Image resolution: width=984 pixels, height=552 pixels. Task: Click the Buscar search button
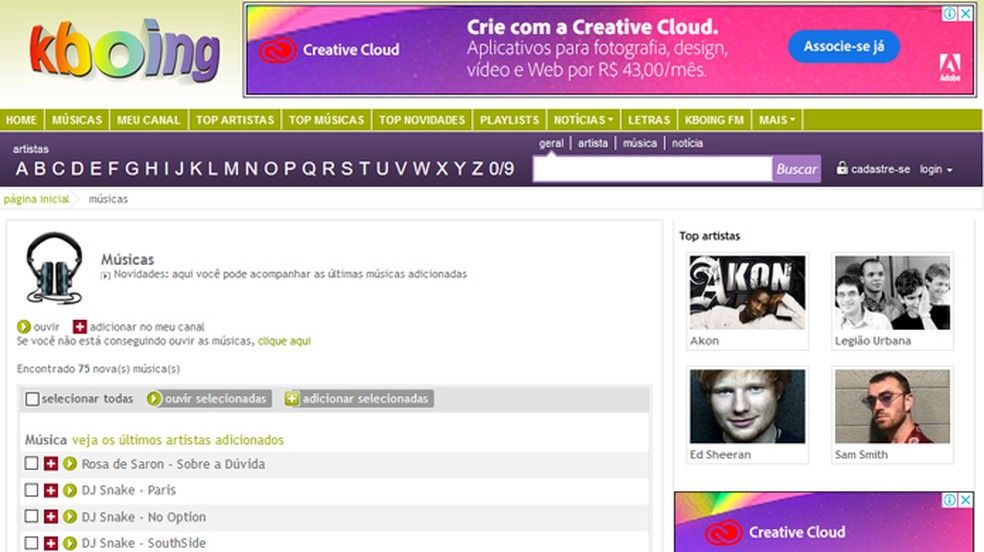point(796,169)
